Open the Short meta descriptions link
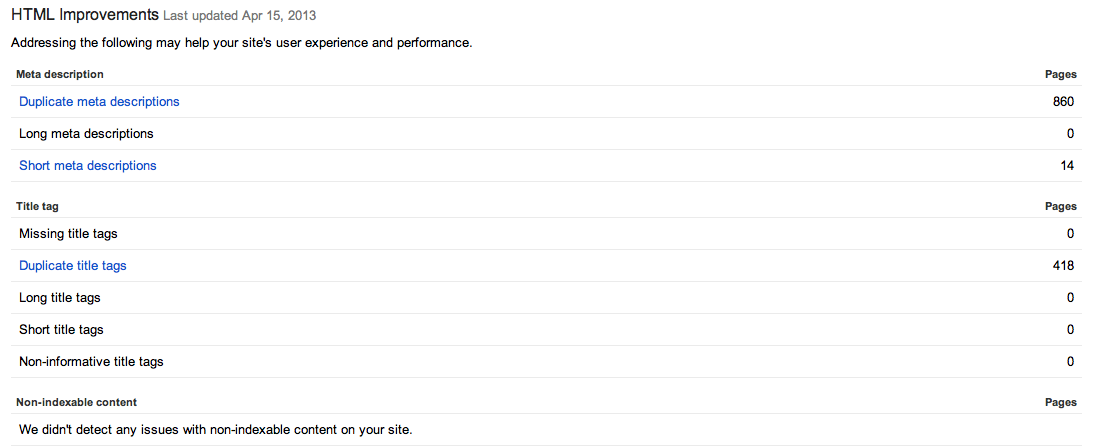This screenshot has width=1096, height=447. (88, 166)
